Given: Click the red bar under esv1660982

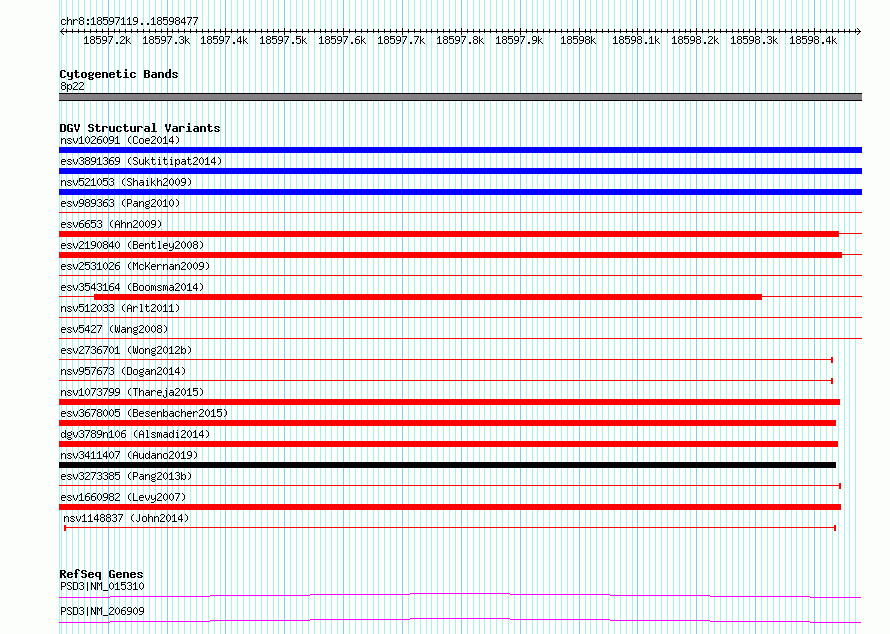Looking at the screenshot, I should pyautogui.click(x=450, y=507).
